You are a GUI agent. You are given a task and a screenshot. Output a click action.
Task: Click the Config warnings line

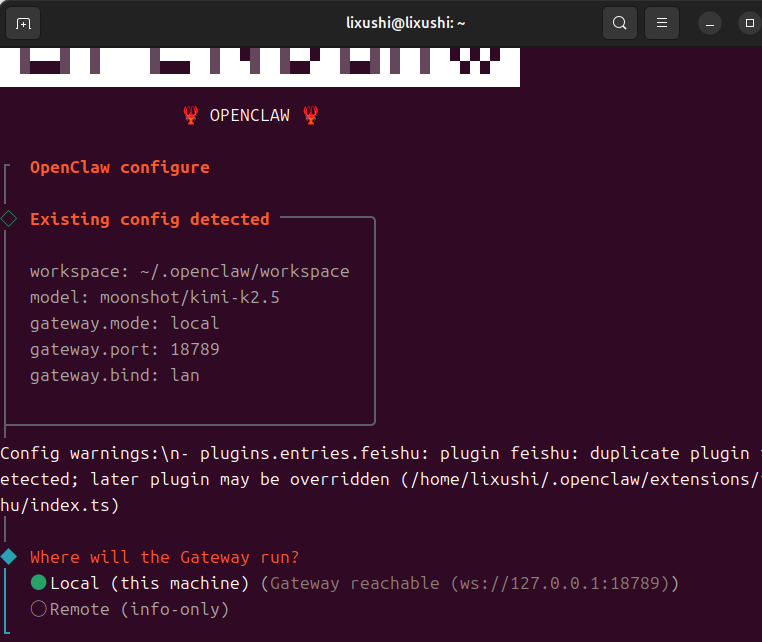(x=381, y=453)
